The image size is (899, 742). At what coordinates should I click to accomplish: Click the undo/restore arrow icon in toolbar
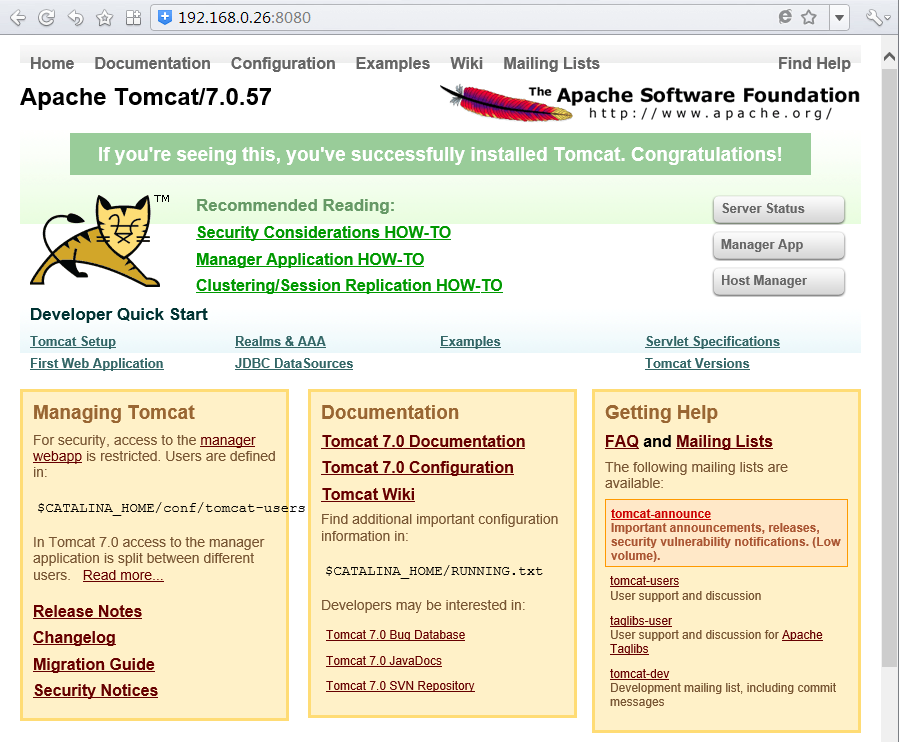[75, 18]
